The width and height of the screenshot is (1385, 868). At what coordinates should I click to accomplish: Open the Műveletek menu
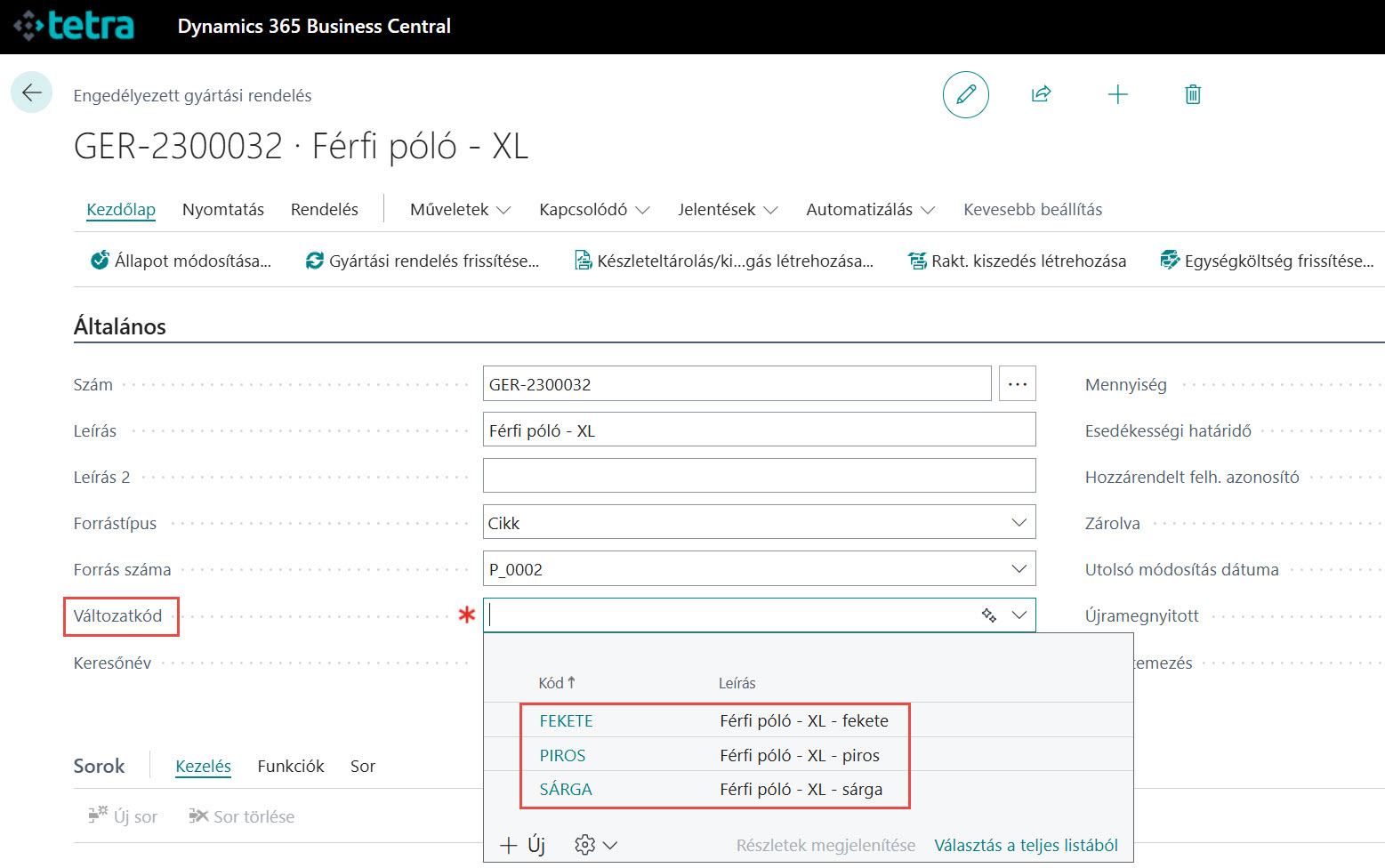coord(460,210)
